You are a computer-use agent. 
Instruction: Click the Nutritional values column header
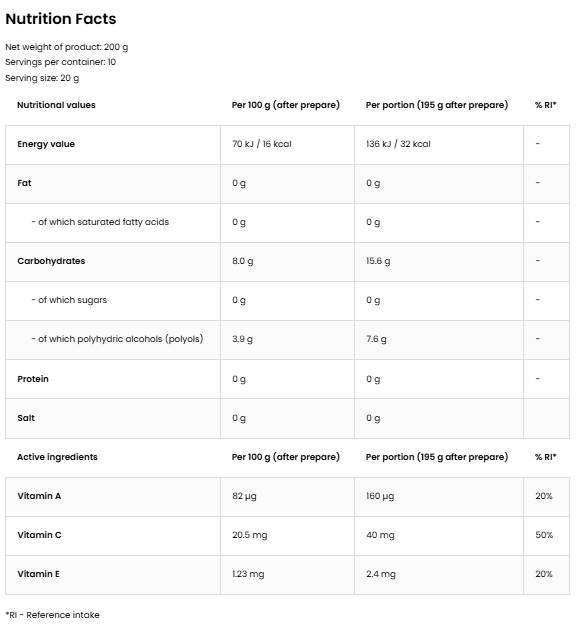pyautogui.click(x=56, y=105)
